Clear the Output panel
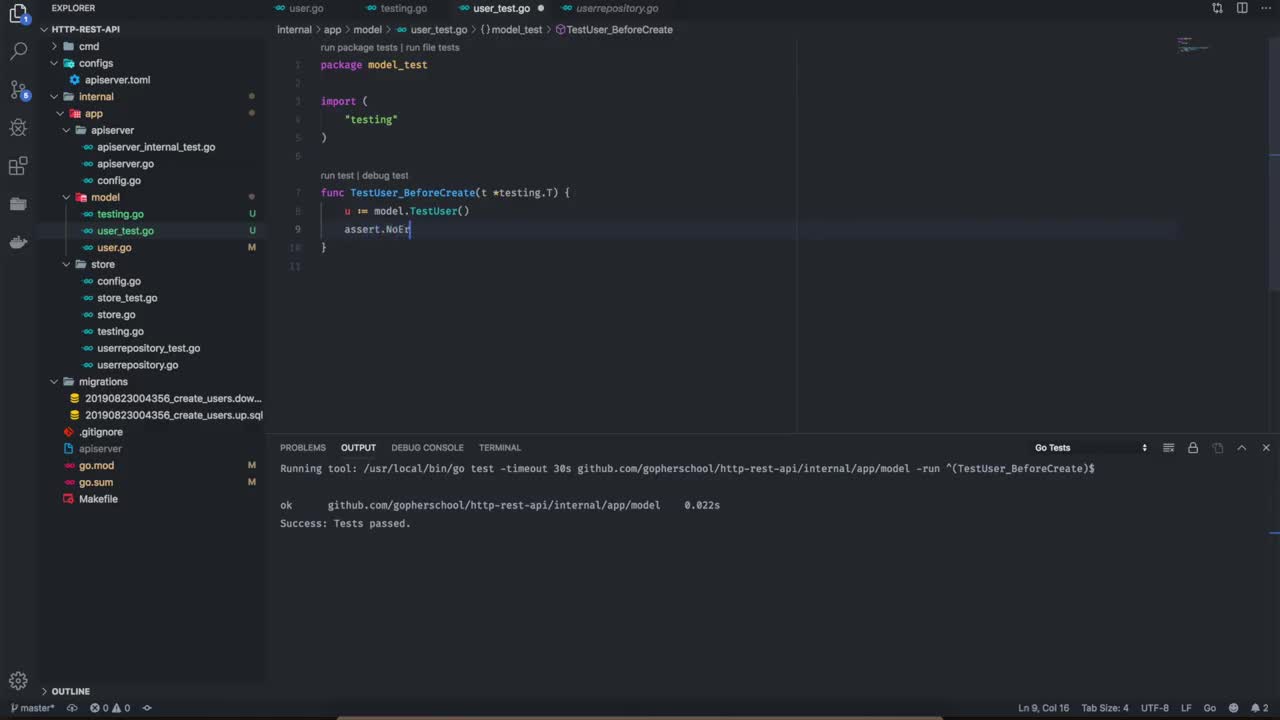 (x=1168, y=448)
